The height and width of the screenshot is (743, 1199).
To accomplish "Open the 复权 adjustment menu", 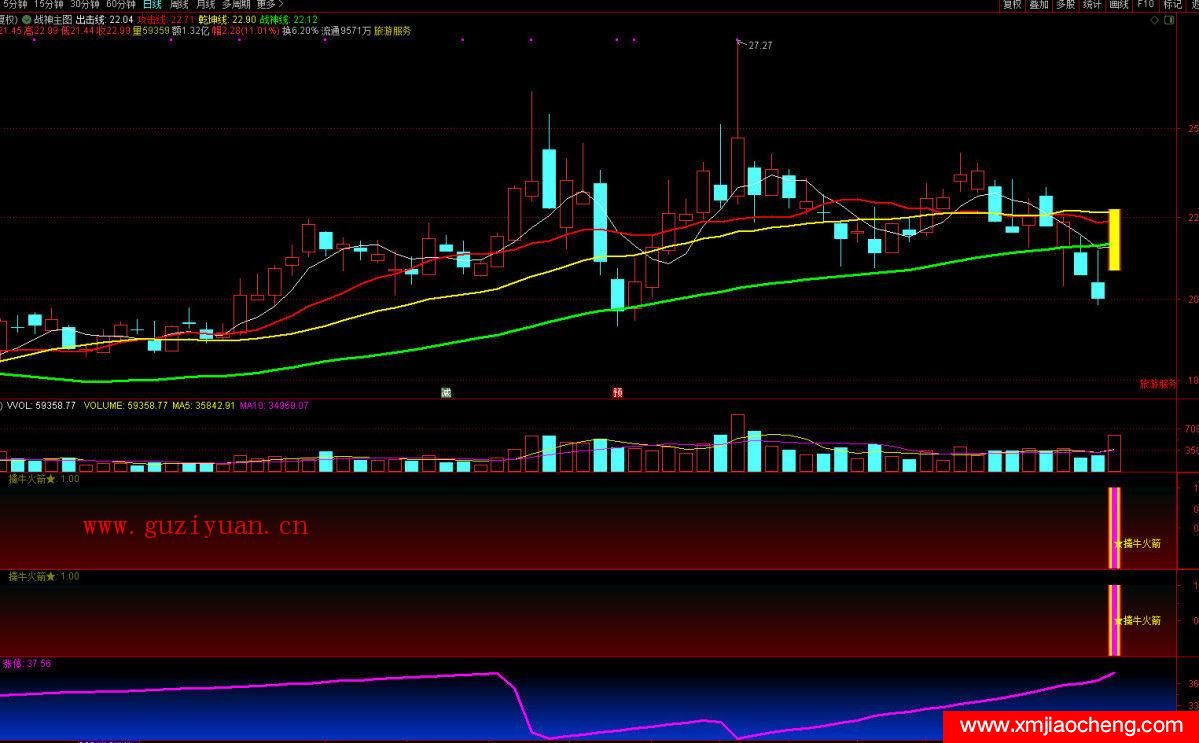I will pyautogui.click(x=1012, y=5).
